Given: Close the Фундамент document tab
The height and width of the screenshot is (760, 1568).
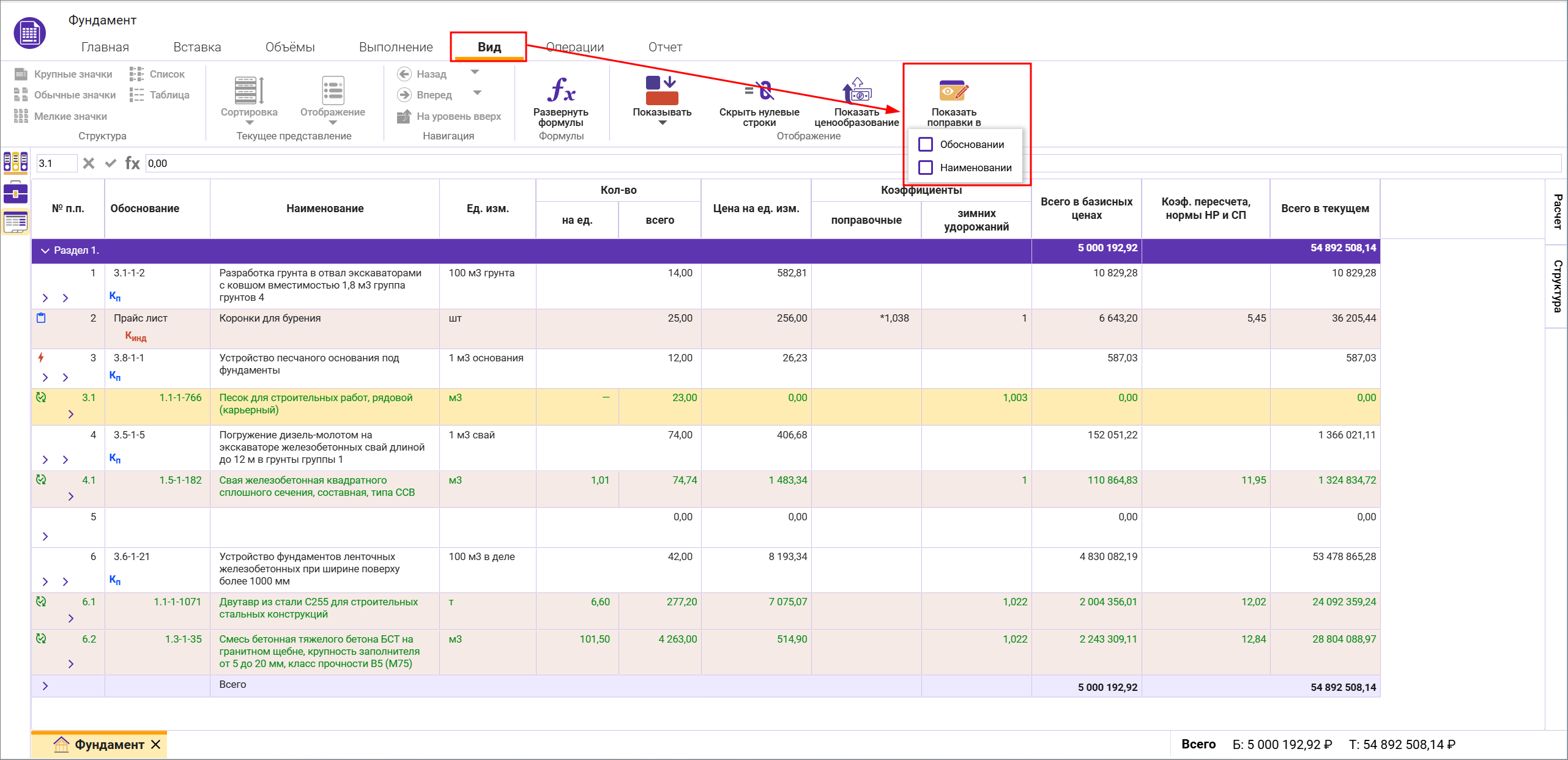Looking at the screenshot, I should click(x=156, y=744).
